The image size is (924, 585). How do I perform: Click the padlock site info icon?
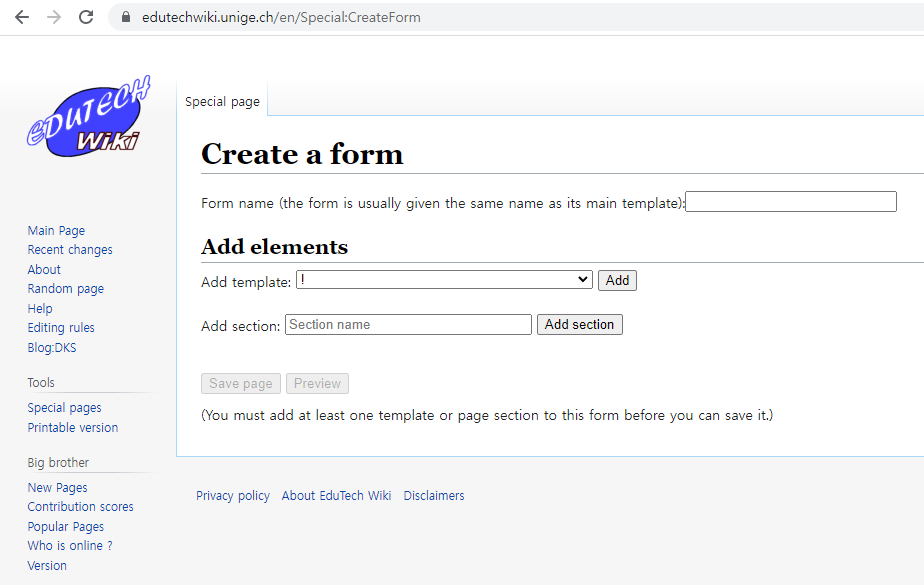[126, 17]
